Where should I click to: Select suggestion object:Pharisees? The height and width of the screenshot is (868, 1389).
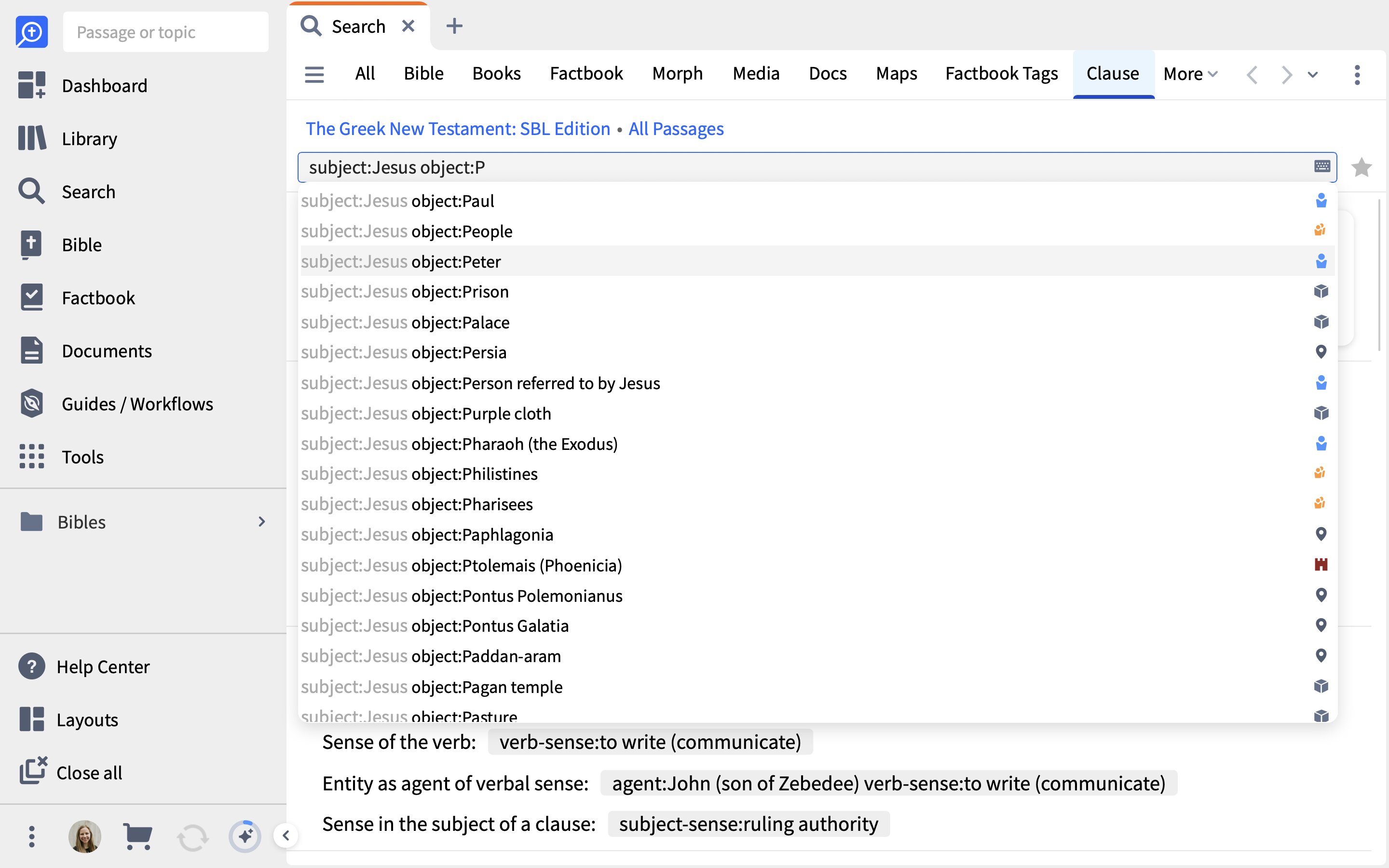coord(817,504)
